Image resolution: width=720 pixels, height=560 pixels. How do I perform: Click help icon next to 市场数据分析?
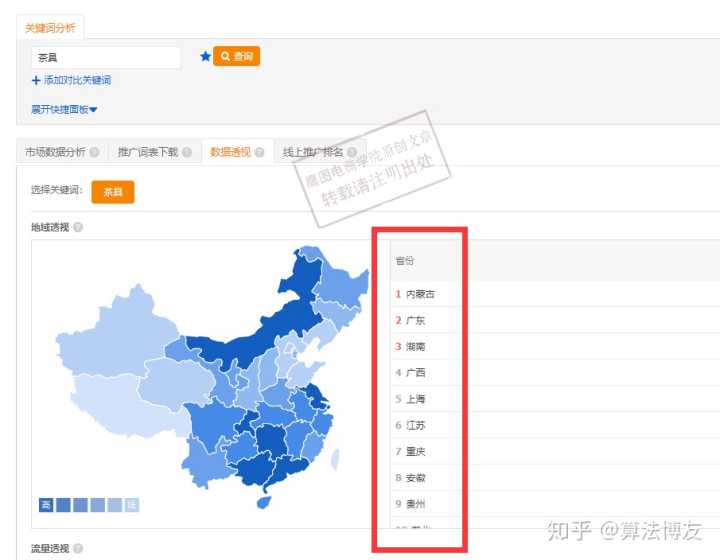pyautogui.click(x=95, y=152)
